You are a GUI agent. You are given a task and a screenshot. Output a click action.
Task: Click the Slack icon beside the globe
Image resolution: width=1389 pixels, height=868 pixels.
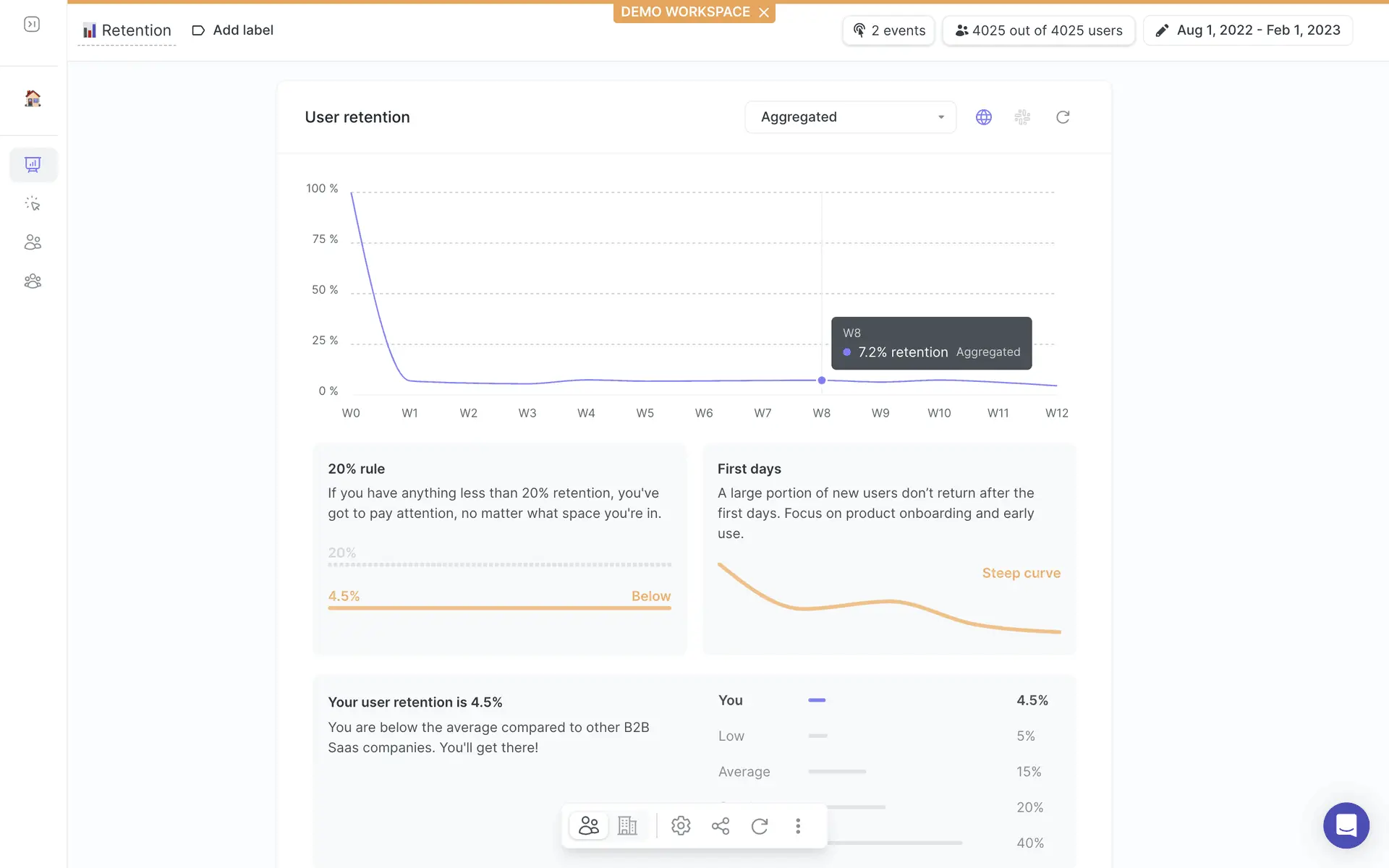[x=1022, y=117]
